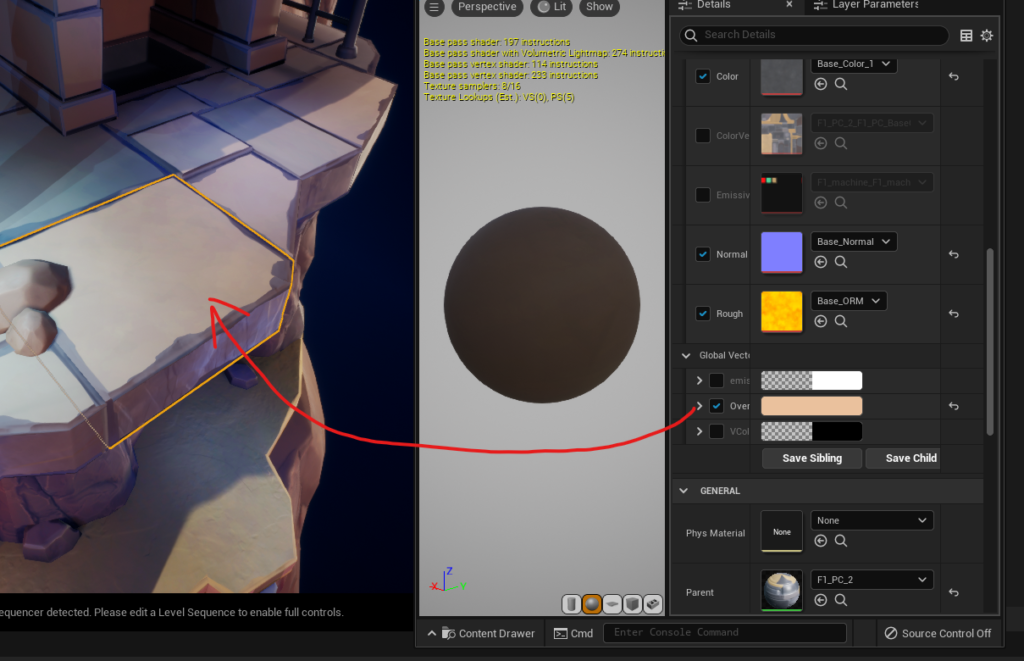
Task: Open the Show viewport menu
Action: 598,7
